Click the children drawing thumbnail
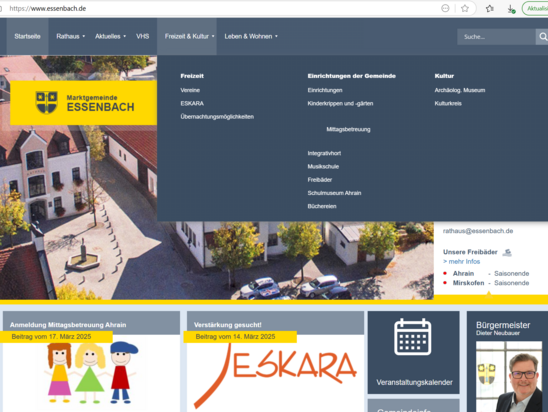This screenshot has height=412, width=548. click(91, 373)
